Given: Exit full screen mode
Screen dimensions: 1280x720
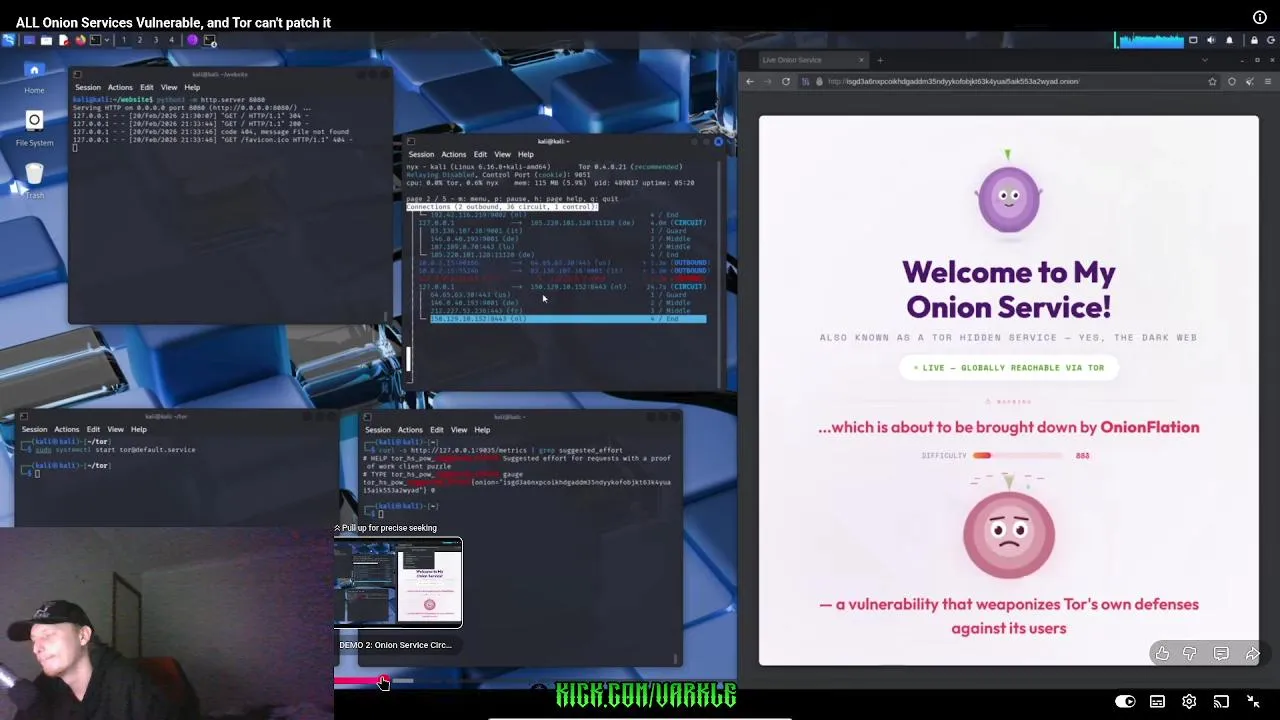Looking at the screenshot, I should pyautogui.click(x=1253, y=702).
